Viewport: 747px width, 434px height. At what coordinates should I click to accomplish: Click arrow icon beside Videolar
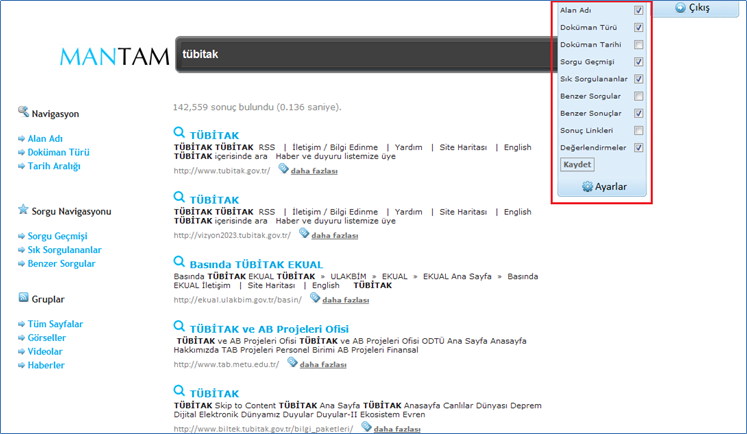[x=21, y=352]
